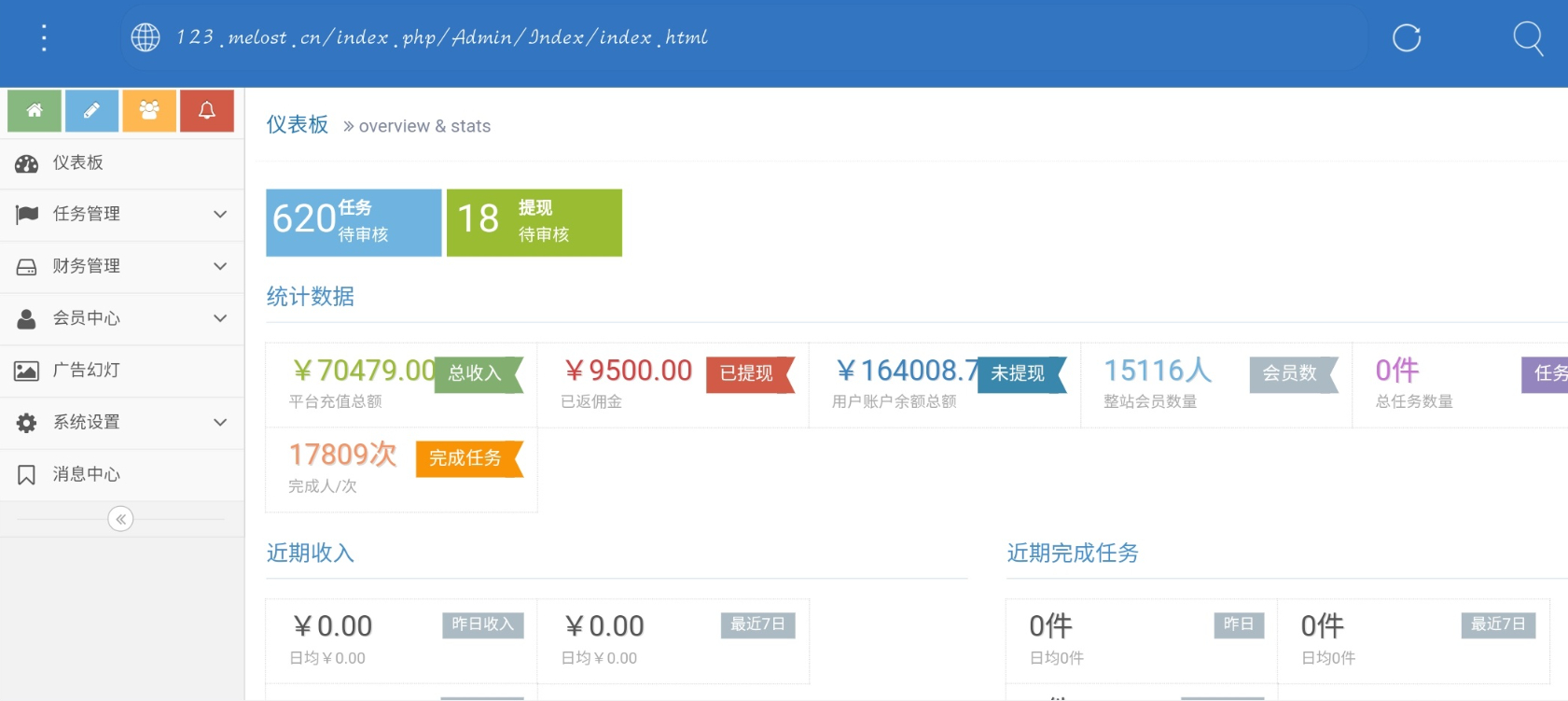This screenshot has width=1568, height=701.
Task: Open the 广告幻灯 menu item
Action: point(122,371)
